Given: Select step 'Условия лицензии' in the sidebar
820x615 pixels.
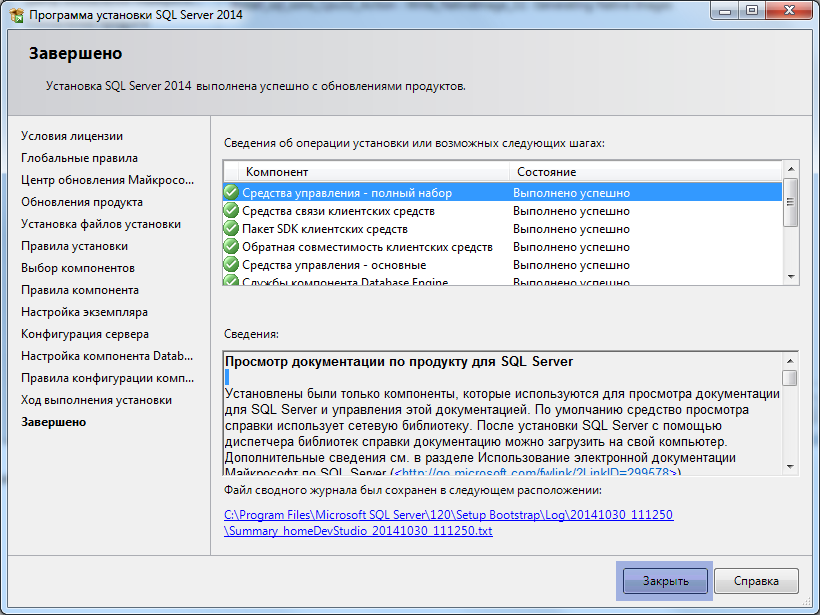Looking at the screenshot, I should coord(72,136).
